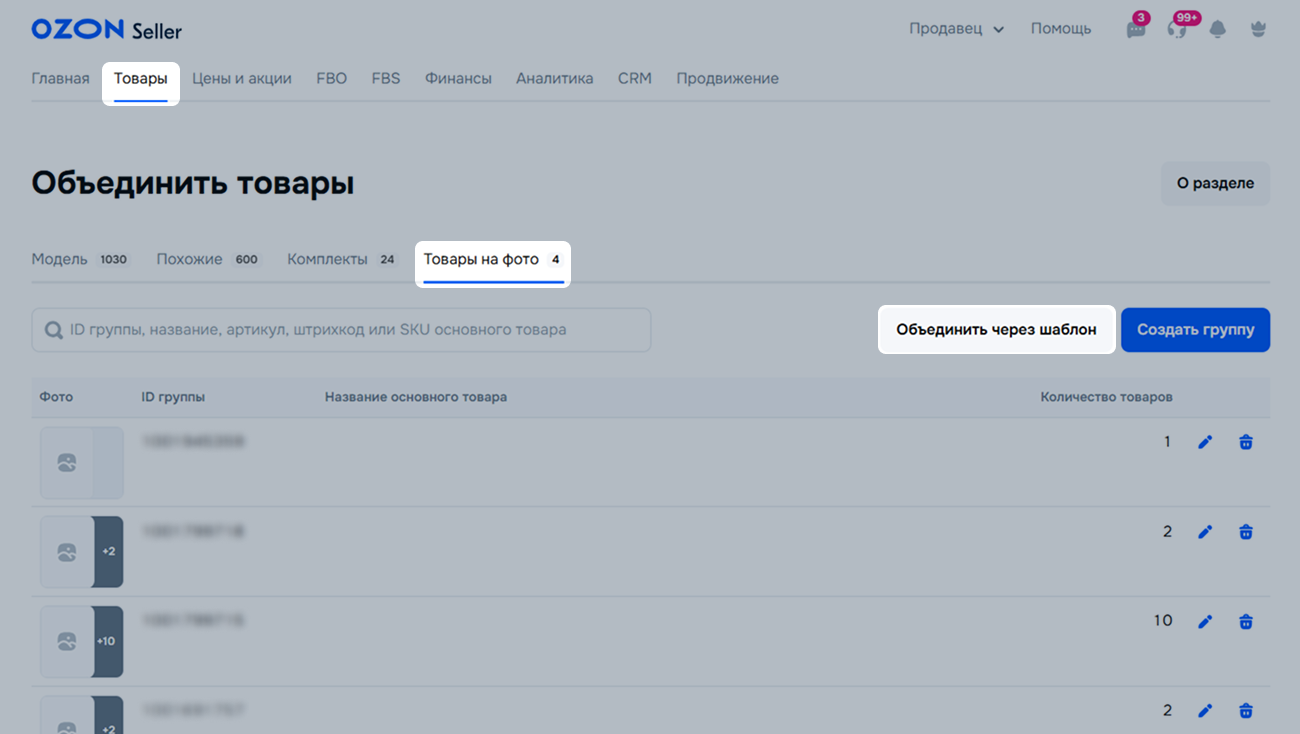Open chat messages icon with badge 3
1300x734 pixels.
[x=1136, y=29]
